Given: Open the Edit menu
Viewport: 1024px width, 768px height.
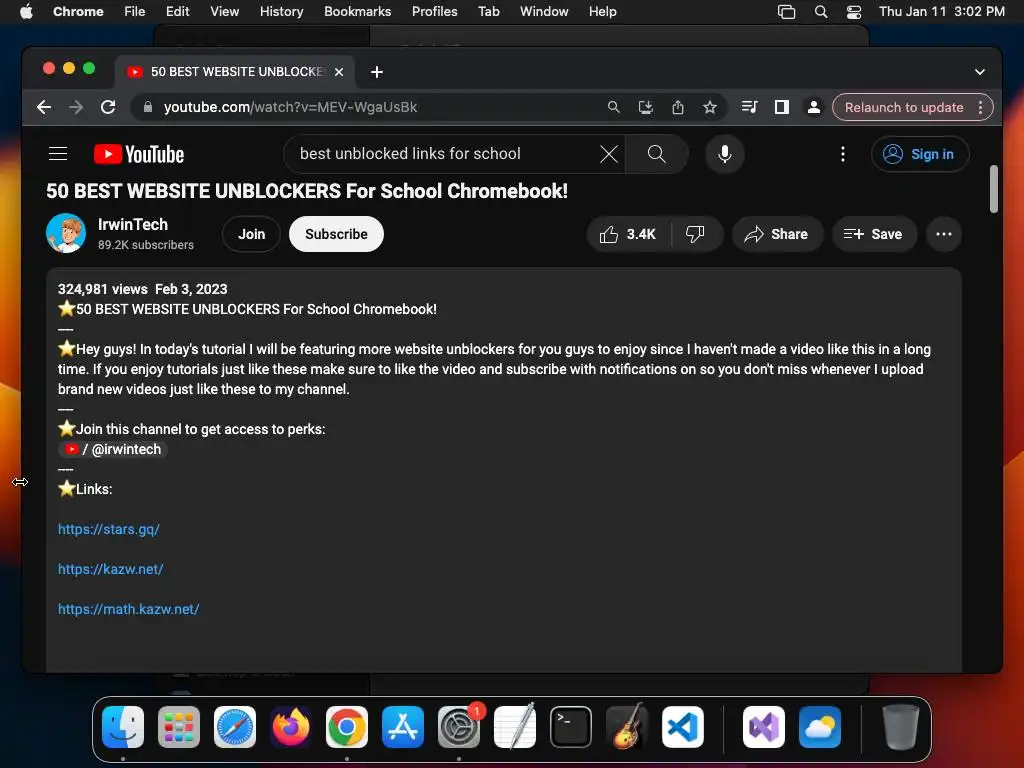Looking at the screenshot, I should [x=177, y=12].
